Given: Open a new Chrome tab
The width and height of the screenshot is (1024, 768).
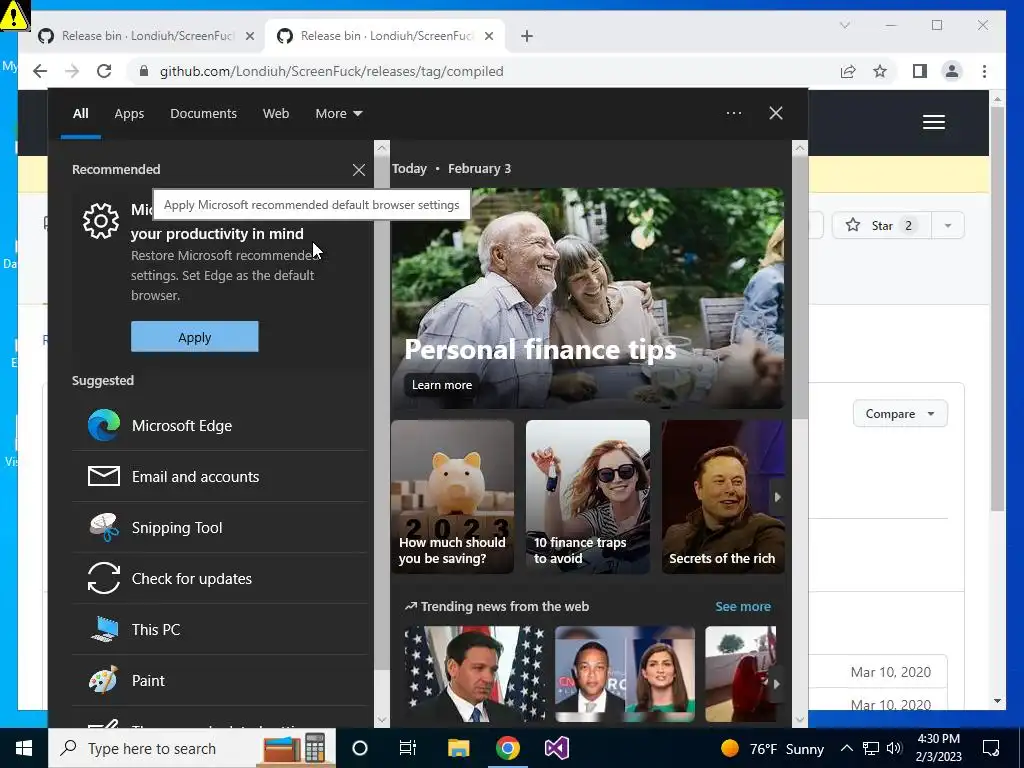Looking at the screenshot, I should click(527, 36).
